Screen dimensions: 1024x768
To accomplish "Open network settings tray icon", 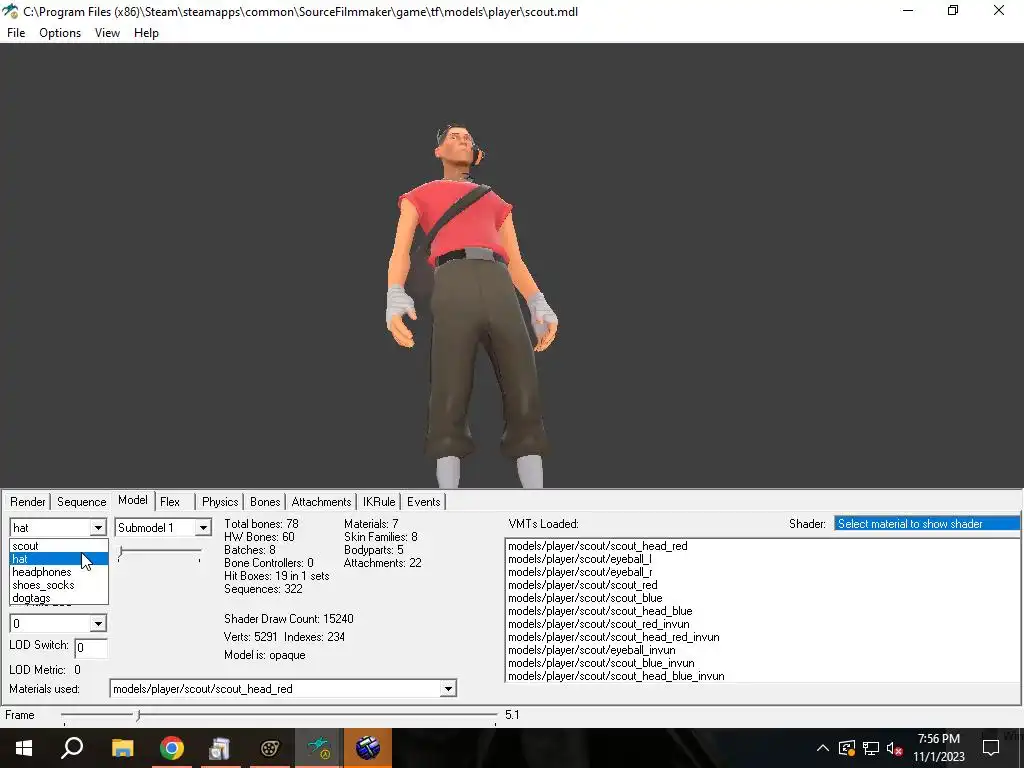I will click(x=871, y=748).
